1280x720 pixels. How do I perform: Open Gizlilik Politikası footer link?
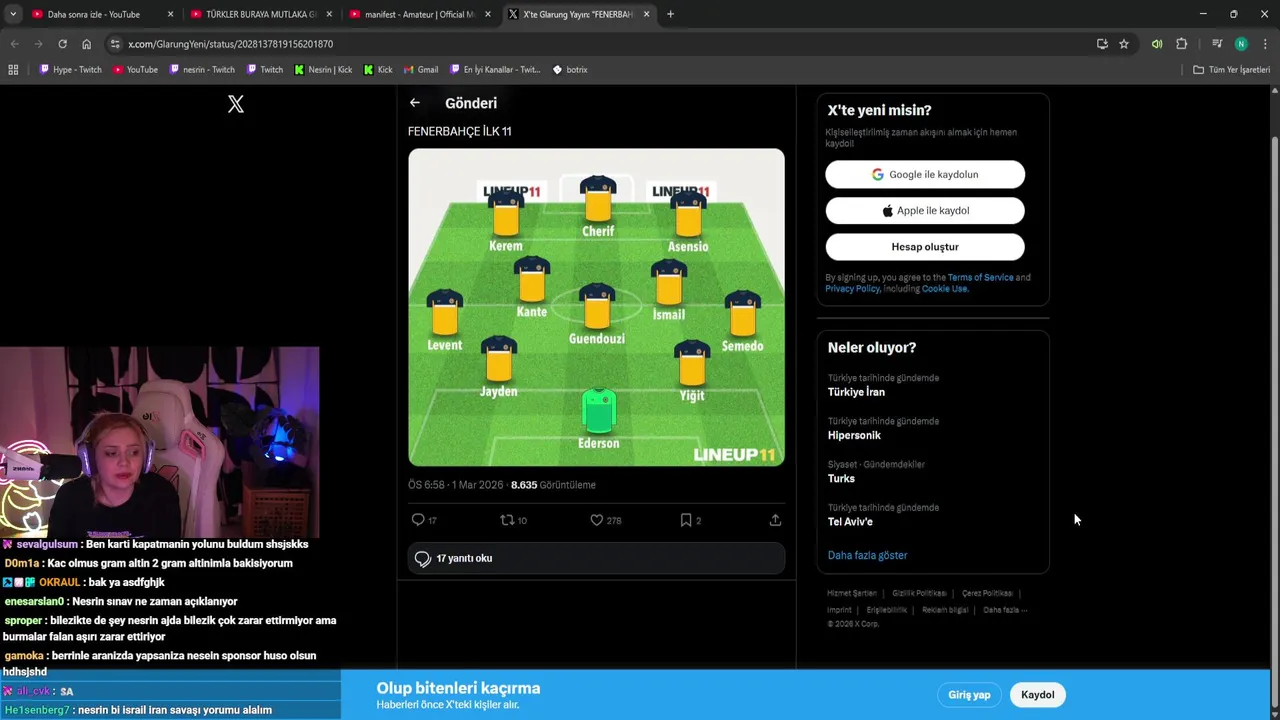[919, 593]
